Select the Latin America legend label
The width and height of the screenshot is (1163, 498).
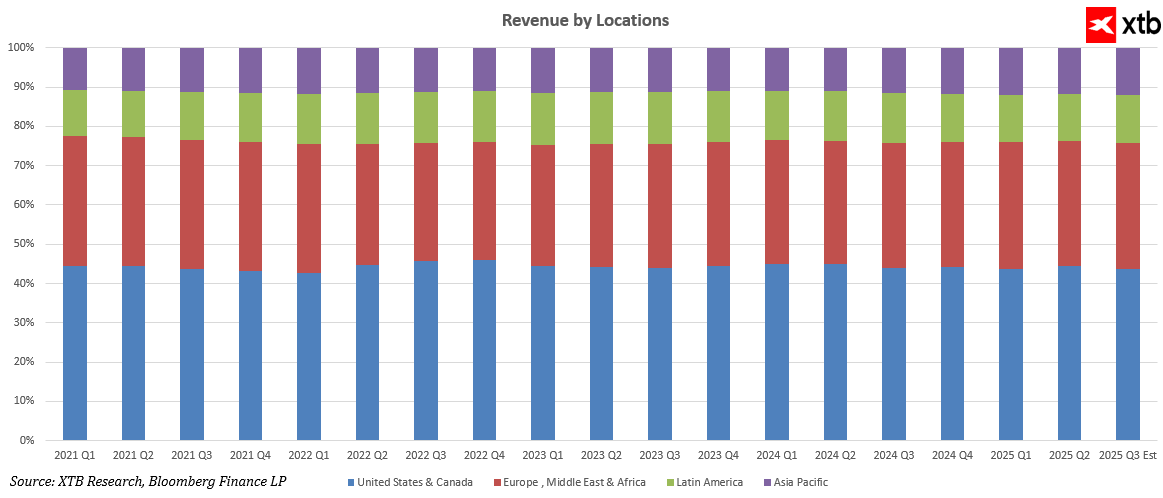[709, 483]
